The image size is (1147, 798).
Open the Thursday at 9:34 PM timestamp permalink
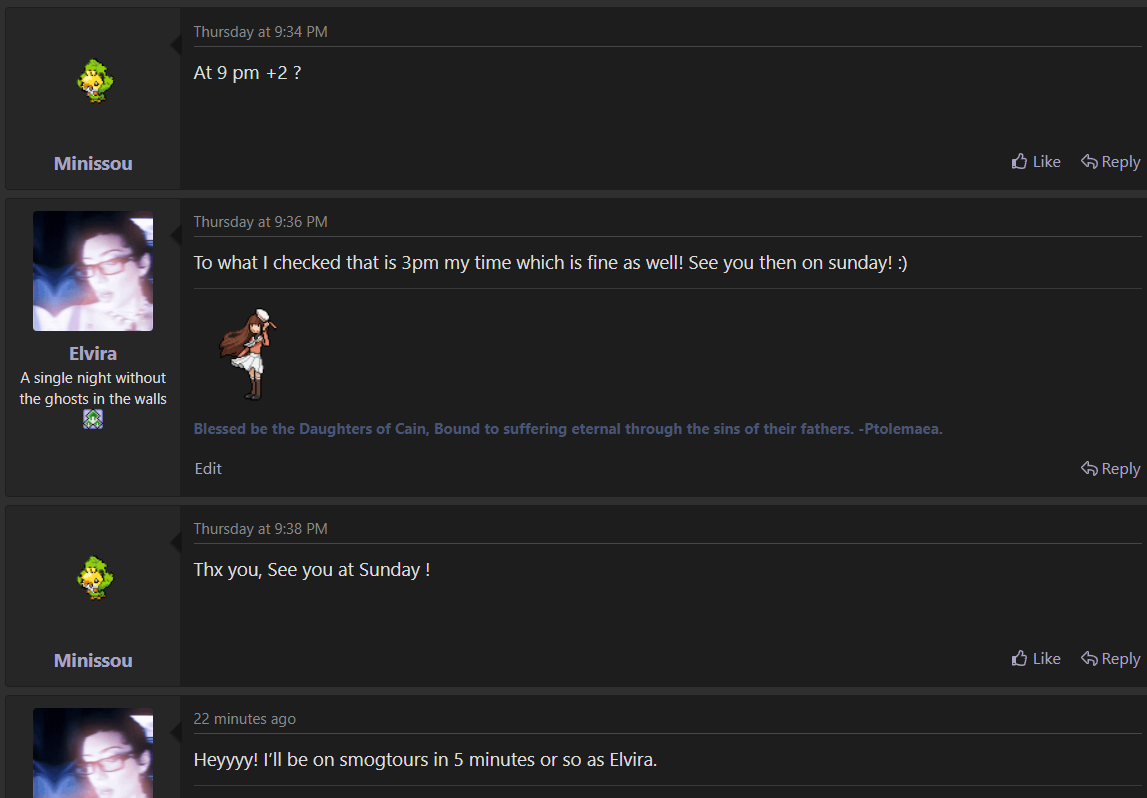(x=260, y=31)
